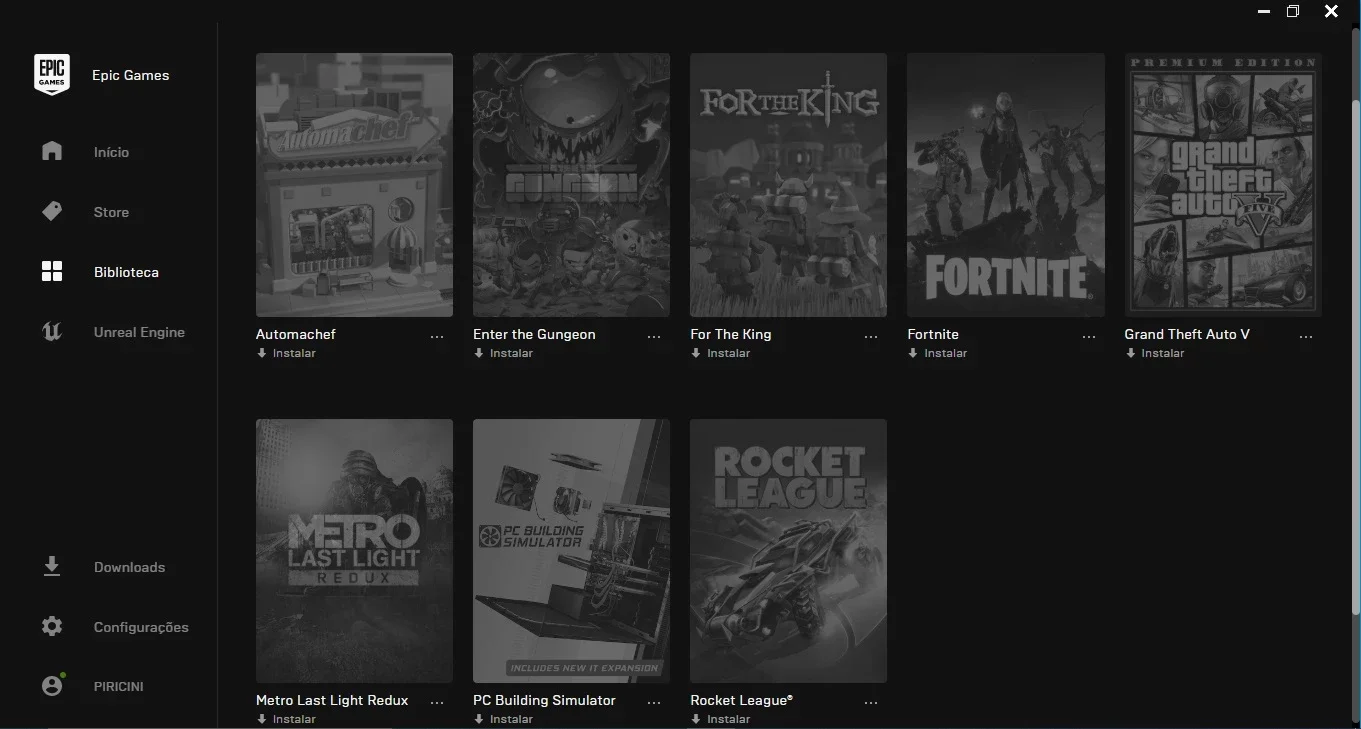Select the Enter the Gungeon cover art

[x=571, y=185]
